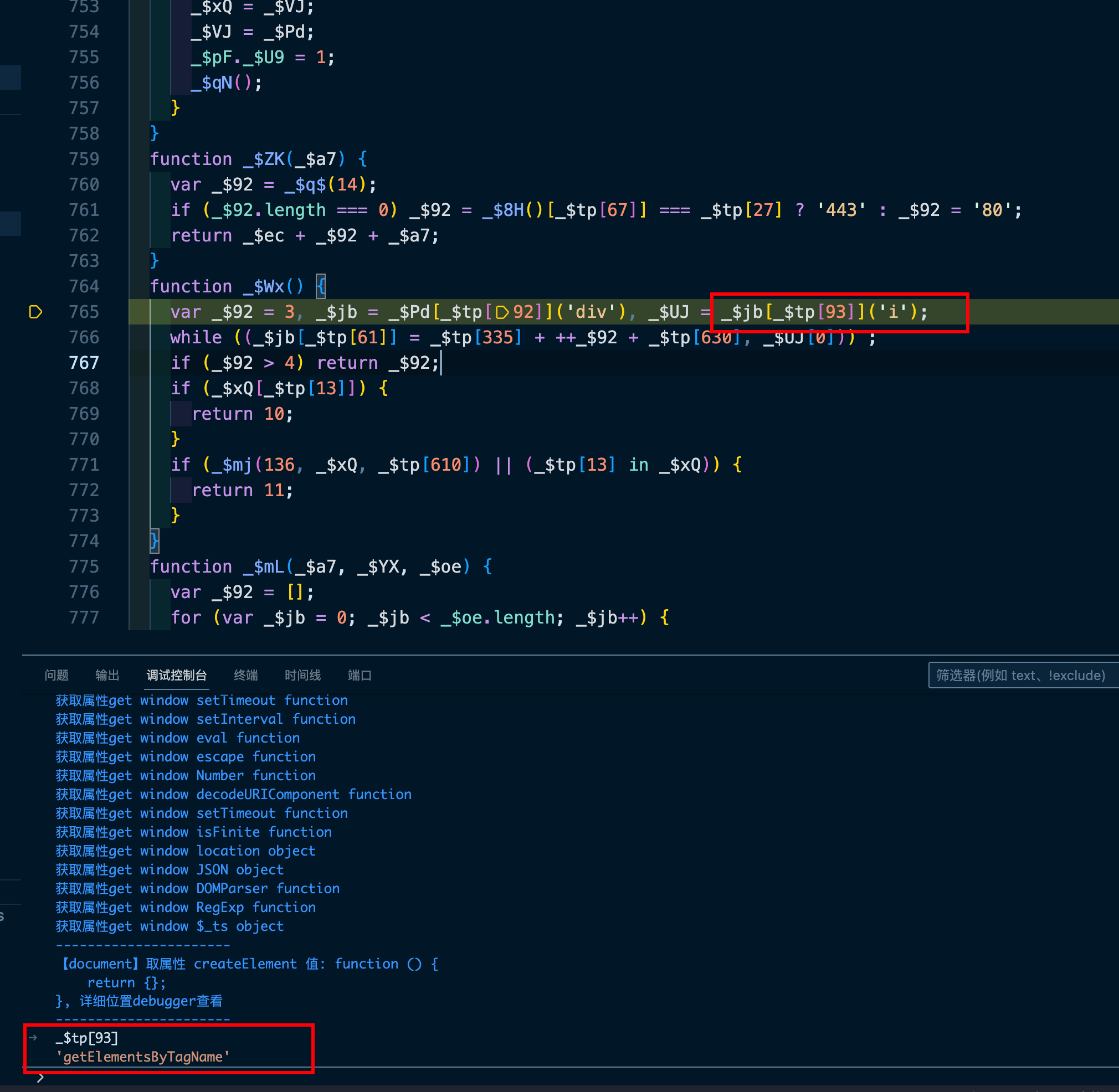Screen dimensions: 1119x1092
Task: Click console line 'window RegExp function'
Action: pos(186,907)
